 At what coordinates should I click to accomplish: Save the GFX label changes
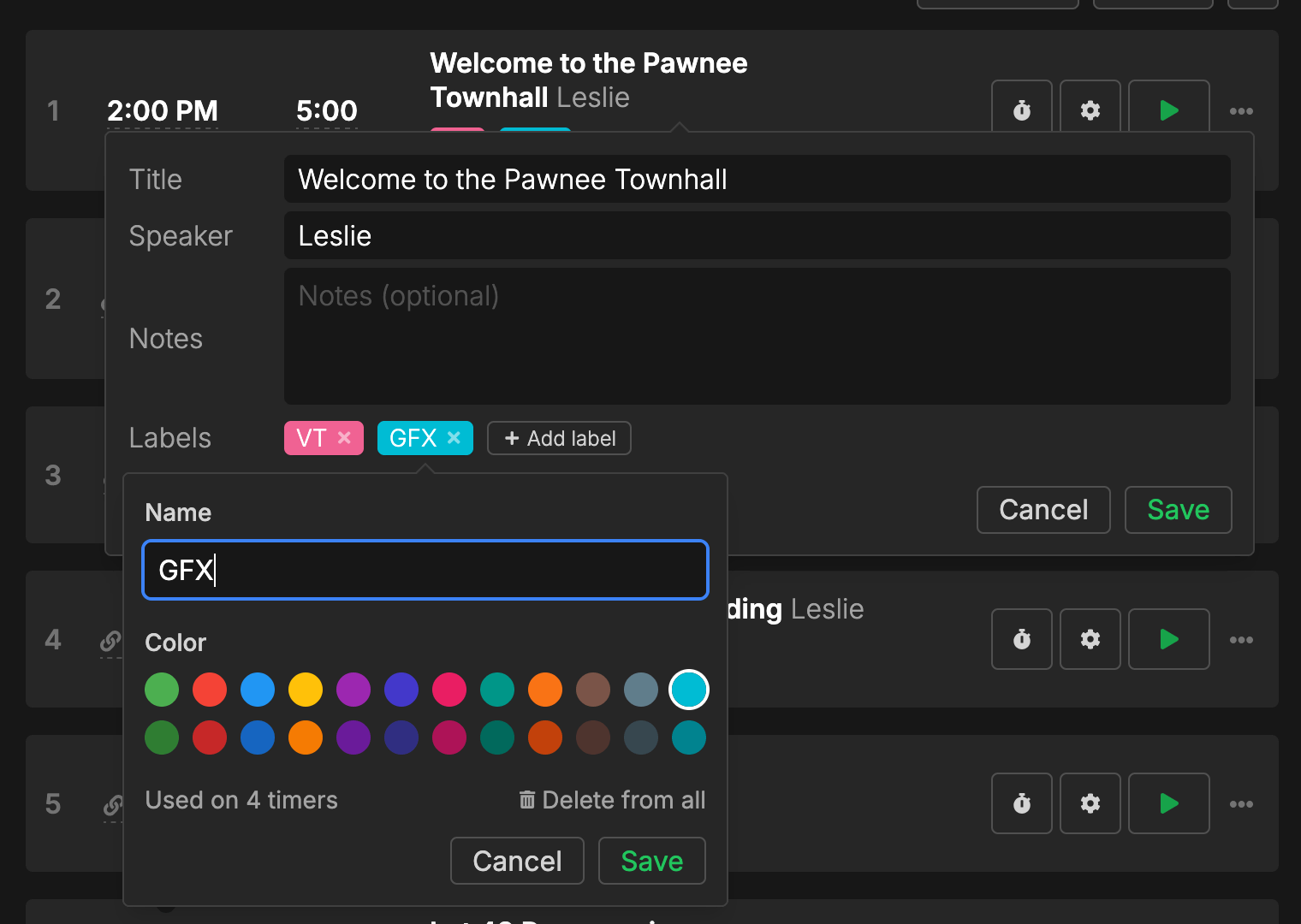[x=651, y=861]
